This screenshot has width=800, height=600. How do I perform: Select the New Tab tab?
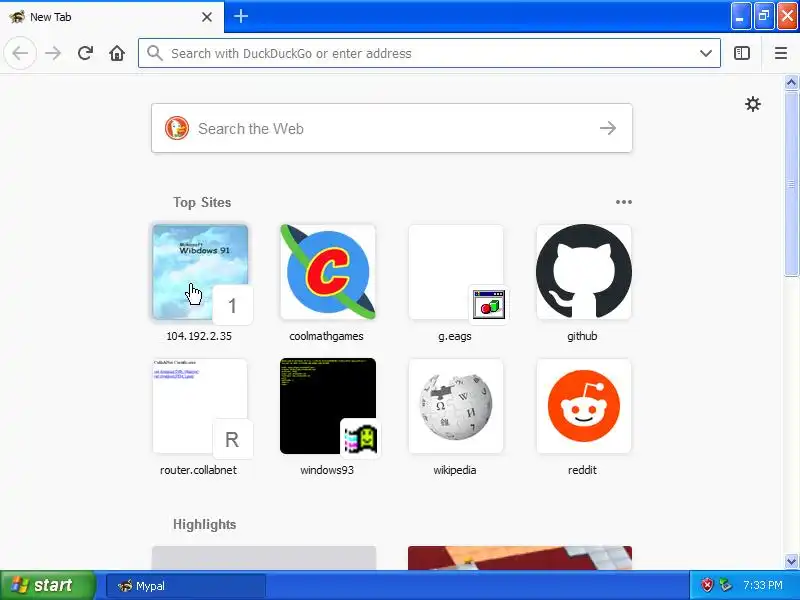click(x=112, y=17)
